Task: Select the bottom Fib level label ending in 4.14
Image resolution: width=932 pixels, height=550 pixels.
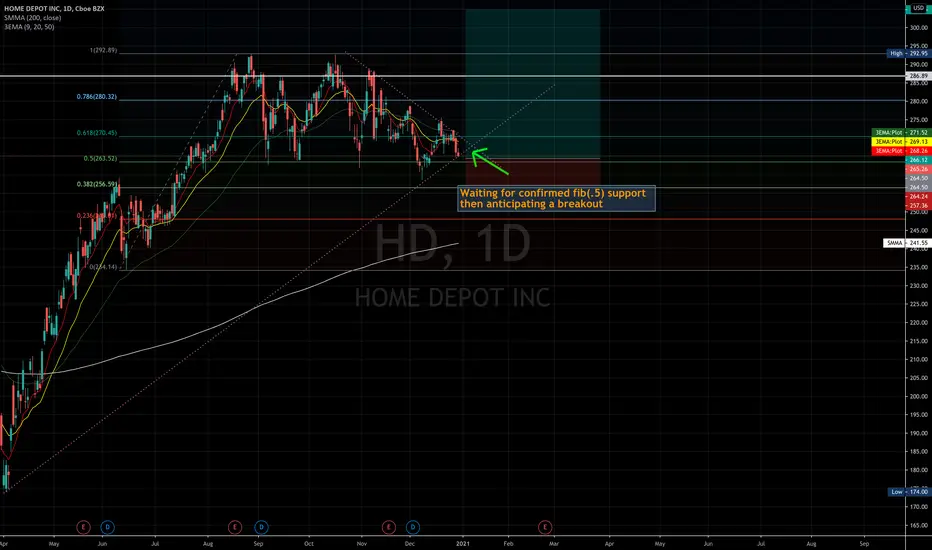Action: coord(103,267)
